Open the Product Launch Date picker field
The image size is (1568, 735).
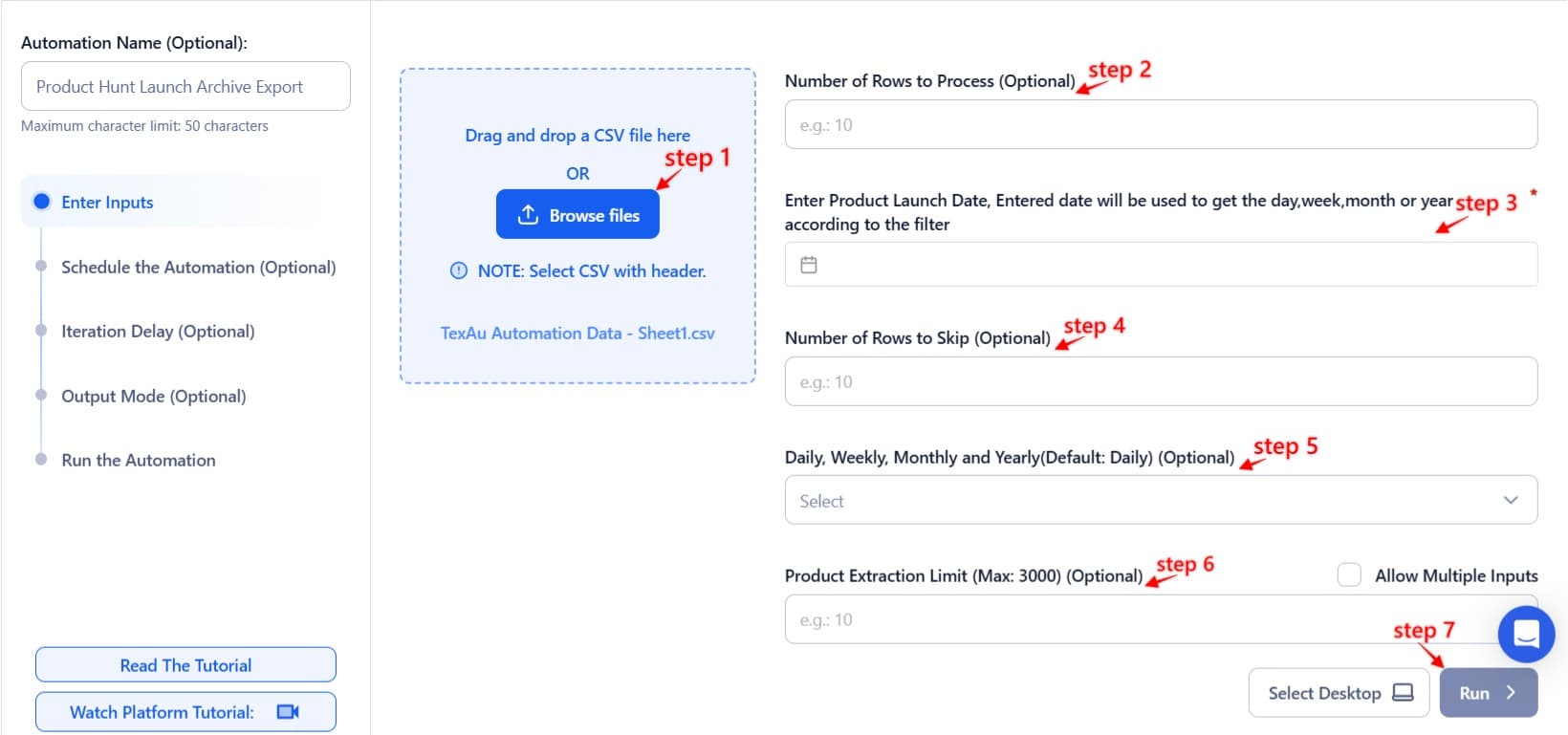click(x=1161, y=264)
